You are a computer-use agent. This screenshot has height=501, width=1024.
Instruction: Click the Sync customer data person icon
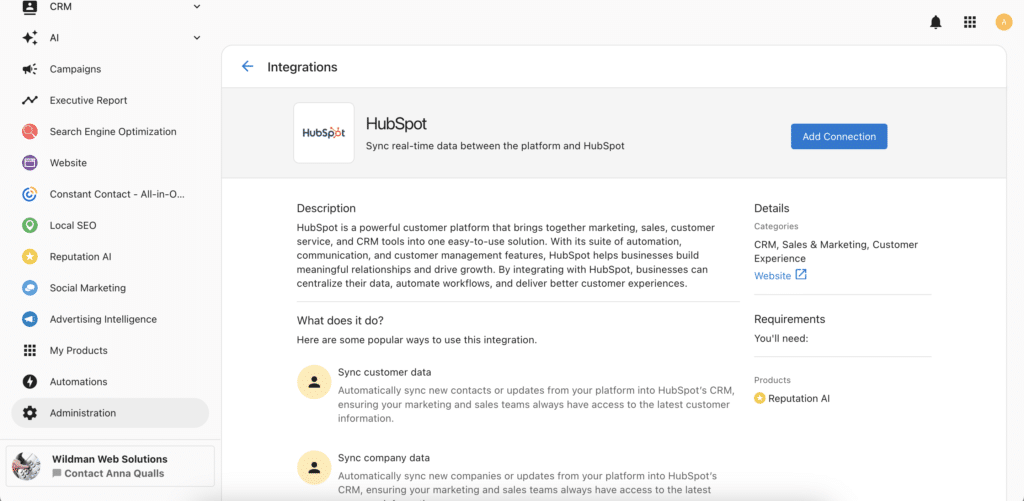(x=314, y=382)
